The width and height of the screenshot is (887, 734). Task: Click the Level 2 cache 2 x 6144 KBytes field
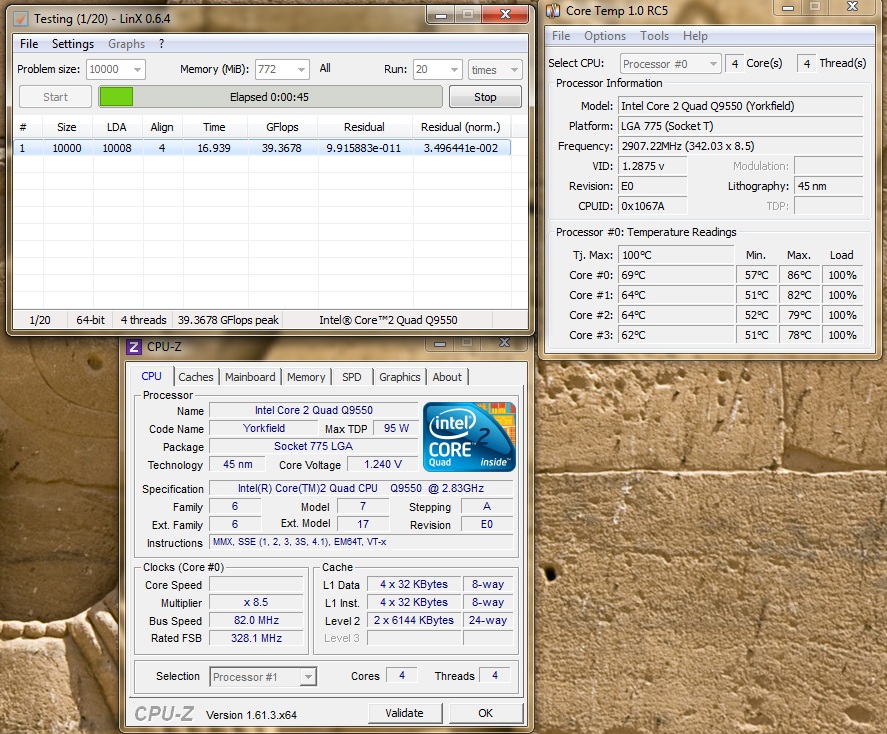pyautogui.click(x=414, y=620)
